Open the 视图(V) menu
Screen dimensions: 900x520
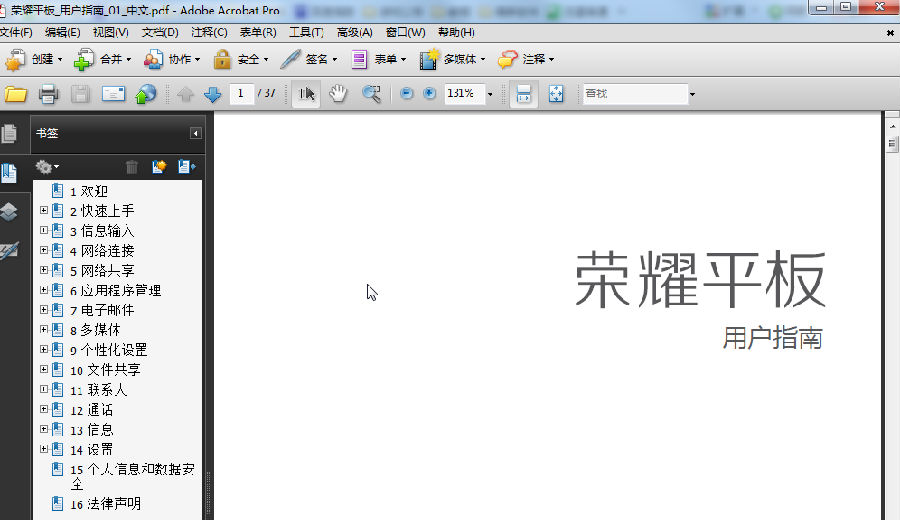(110, 33)
